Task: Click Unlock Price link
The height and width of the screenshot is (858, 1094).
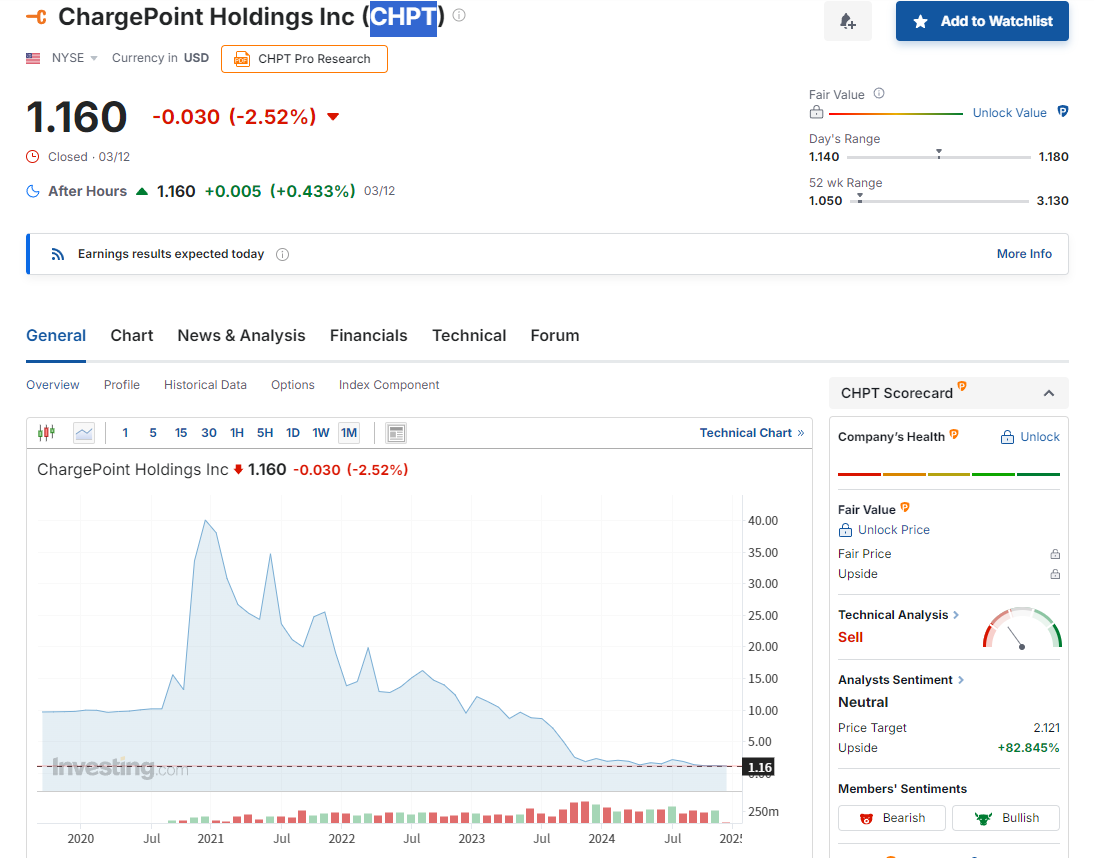Action: [884, 529]
